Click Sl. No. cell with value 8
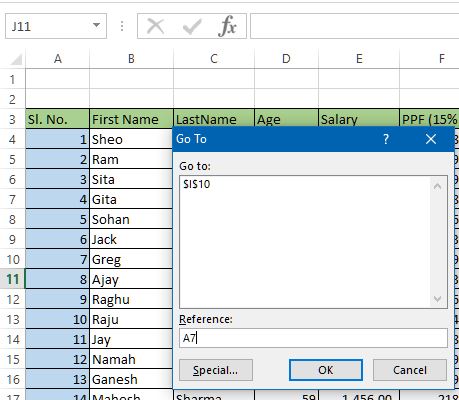Viewport: 459px width, 400px height. point(58,279)
